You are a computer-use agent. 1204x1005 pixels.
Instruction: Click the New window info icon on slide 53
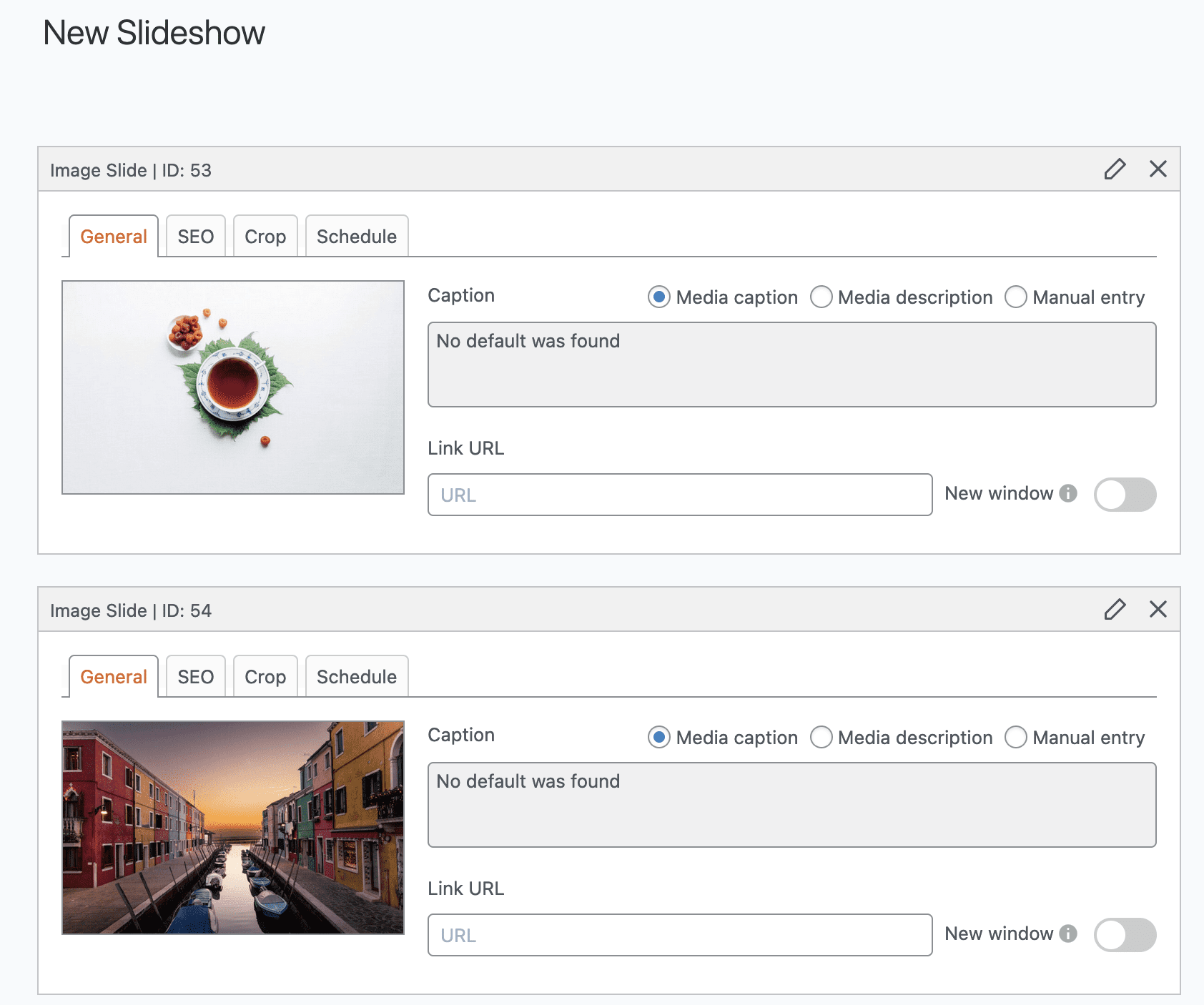(x=1068, y=494)
